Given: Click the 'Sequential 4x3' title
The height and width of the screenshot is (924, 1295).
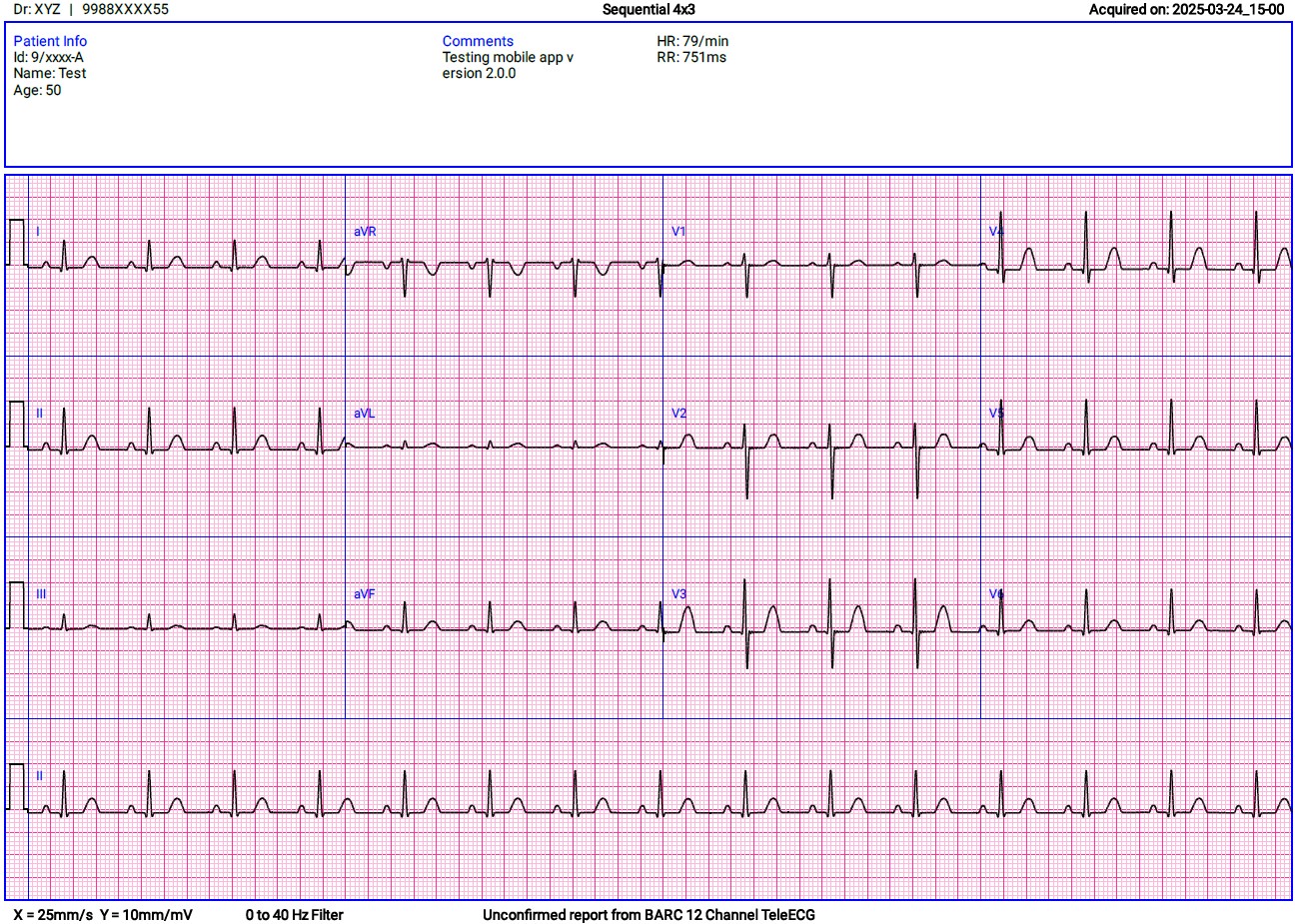Looking at the screenshot, I should 648,9.
